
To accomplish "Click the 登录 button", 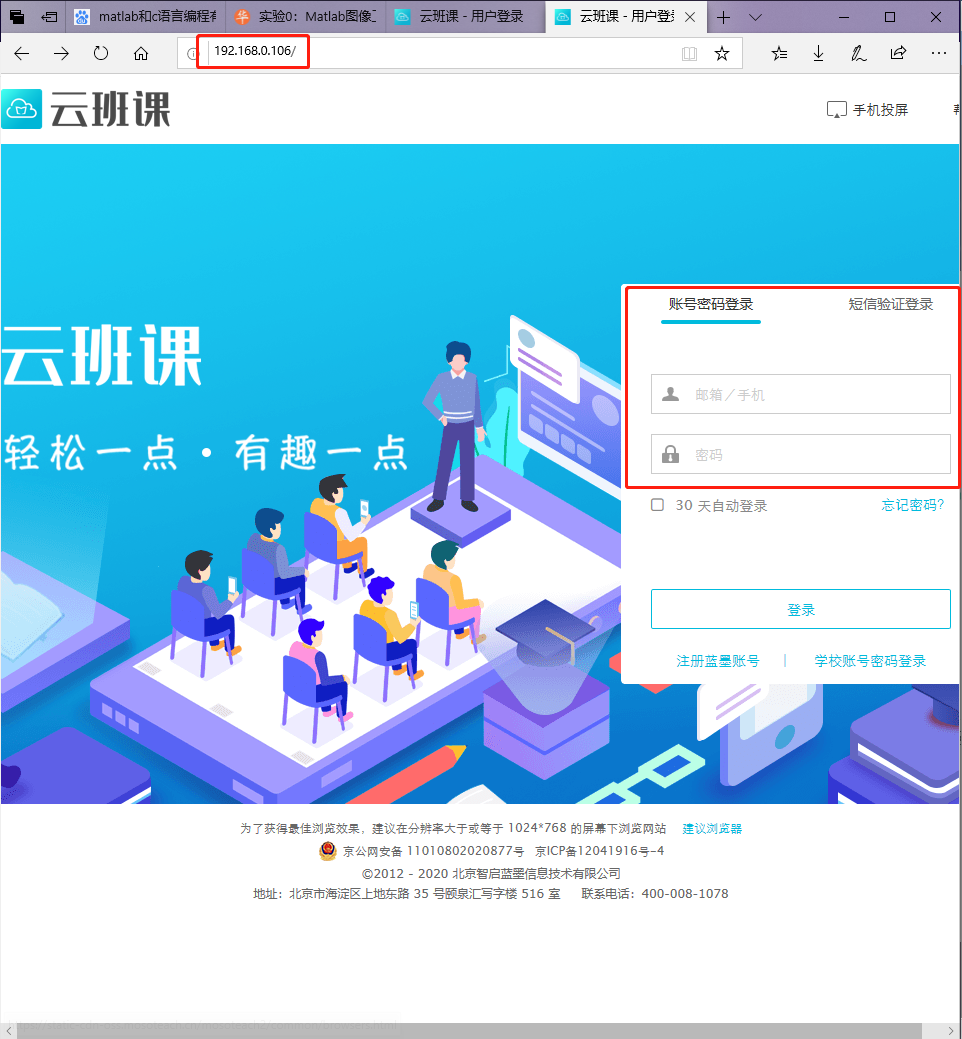I will (x=800, y=609).
